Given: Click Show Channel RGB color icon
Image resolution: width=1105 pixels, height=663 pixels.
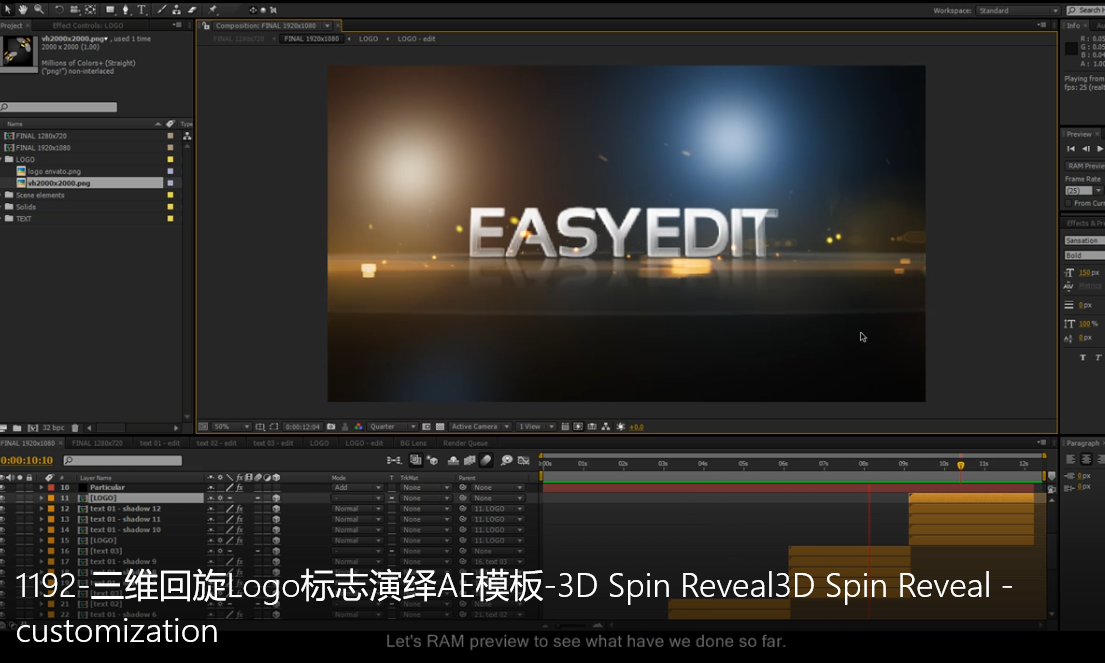Looking at the screenshot, I should coord(359,426).
